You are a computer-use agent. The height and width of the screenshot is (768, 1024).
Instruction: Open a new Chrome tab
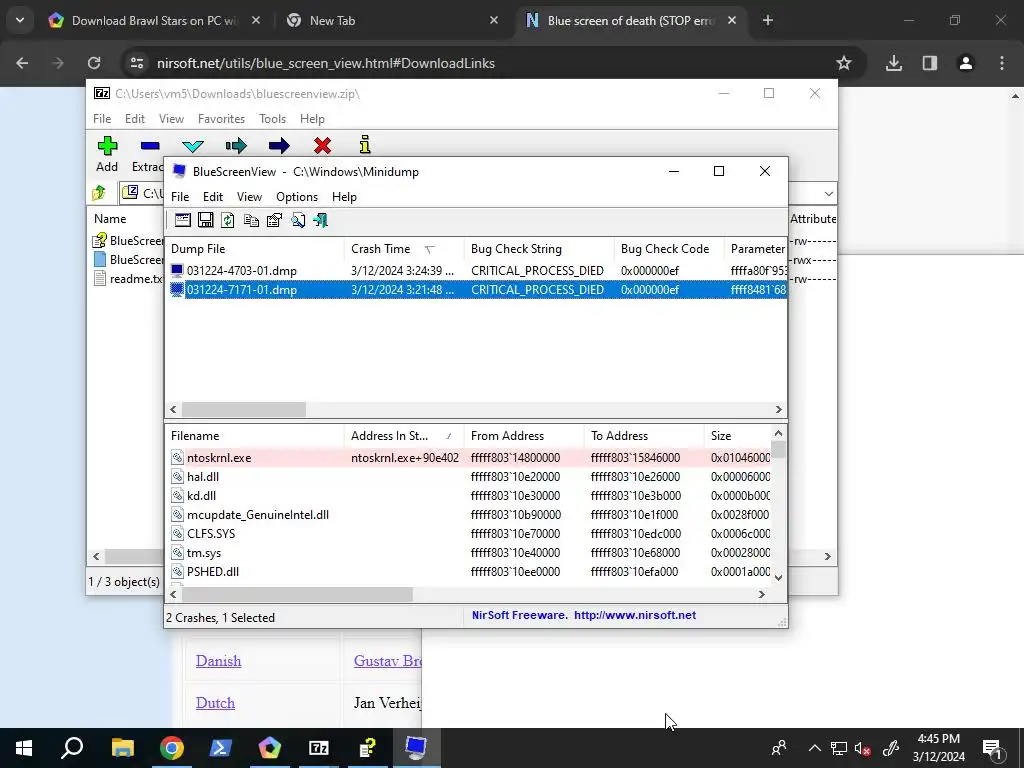pyautogui.click(x=768, y=20)
